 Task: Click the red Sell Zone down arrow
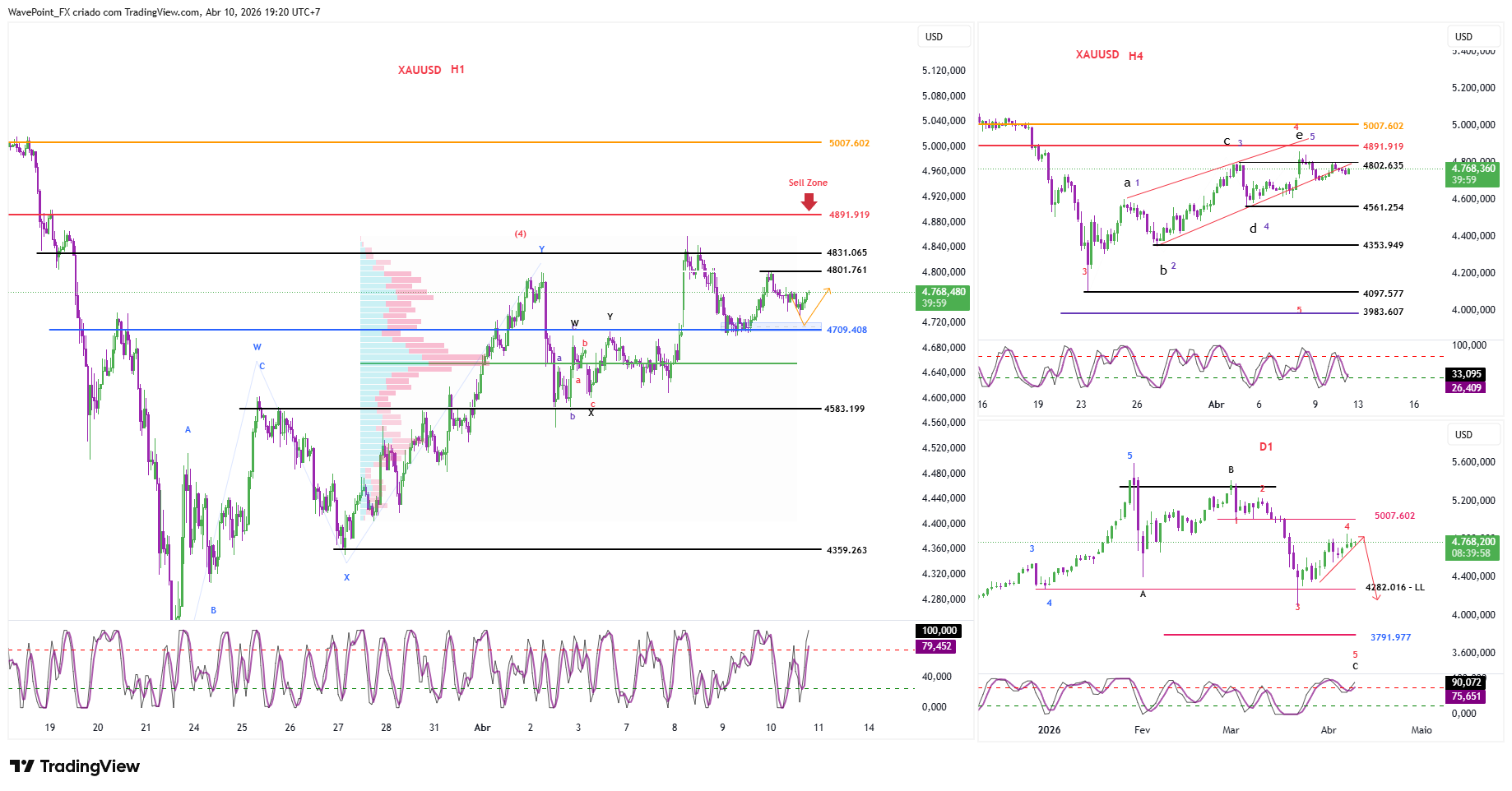click(x=809, y=201)
